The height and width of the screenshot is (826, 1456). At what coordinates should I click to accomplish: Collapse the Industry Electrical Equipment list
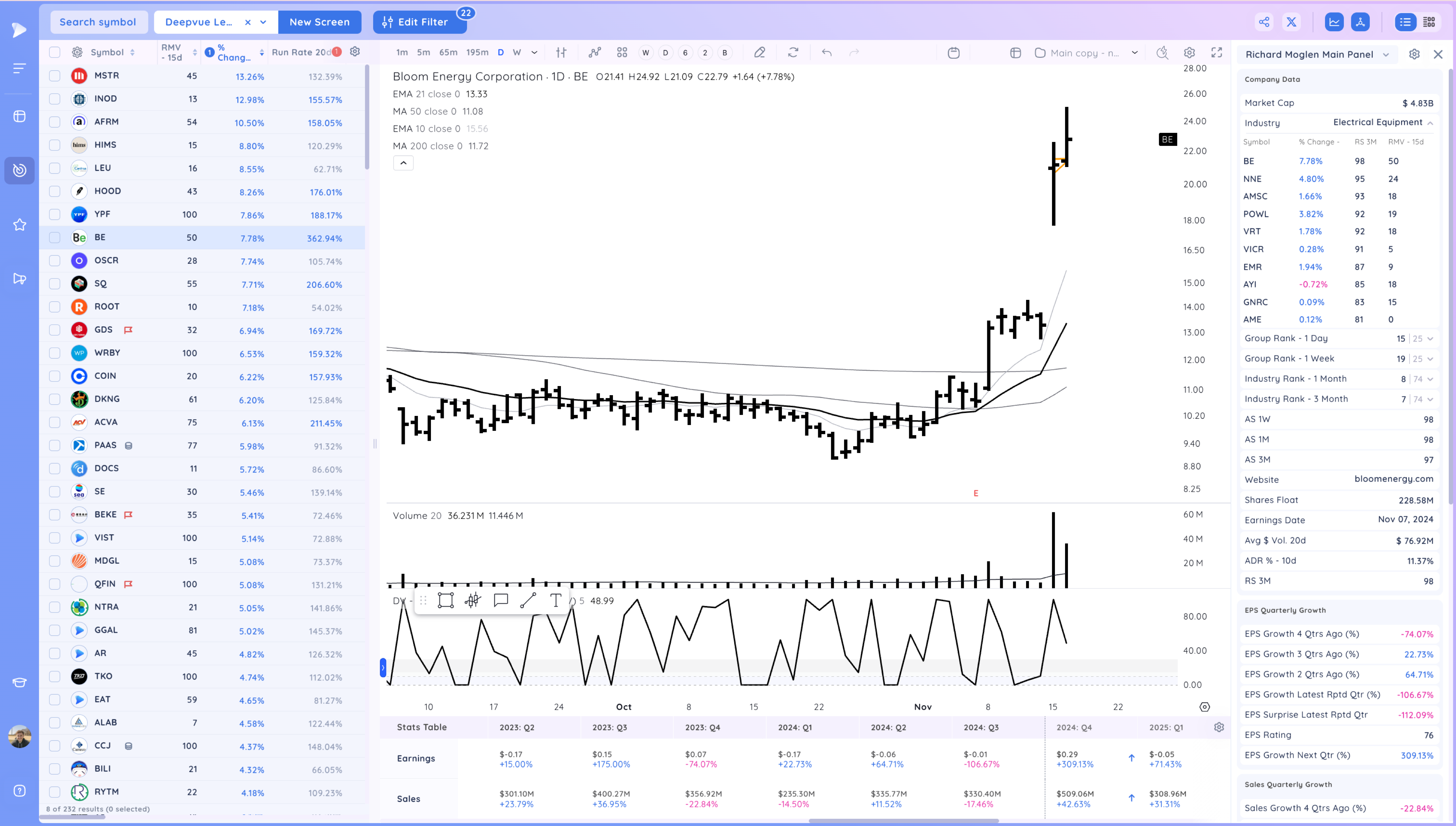[x=1430, y=123]
